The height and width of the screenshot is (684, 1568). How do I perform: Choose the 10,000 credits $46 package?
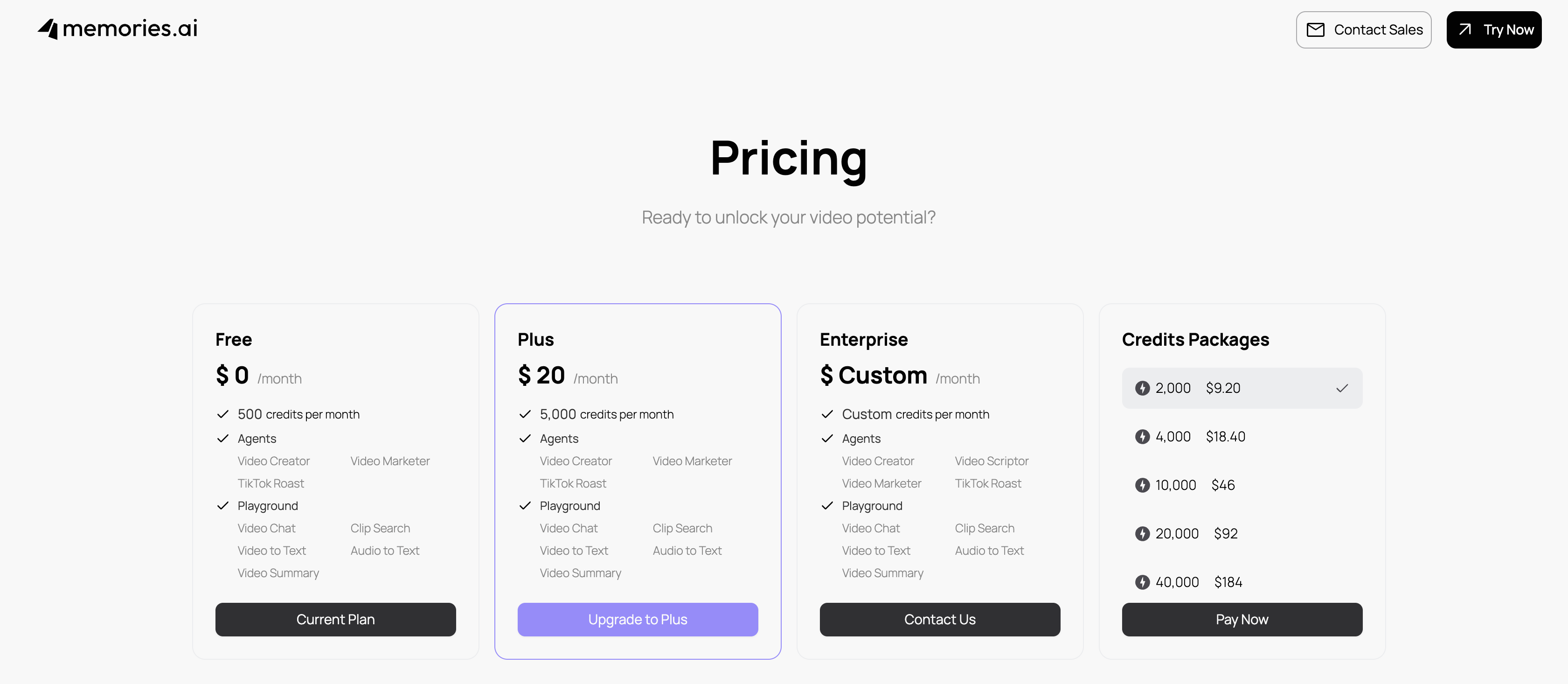click(x=1242, y=485)
